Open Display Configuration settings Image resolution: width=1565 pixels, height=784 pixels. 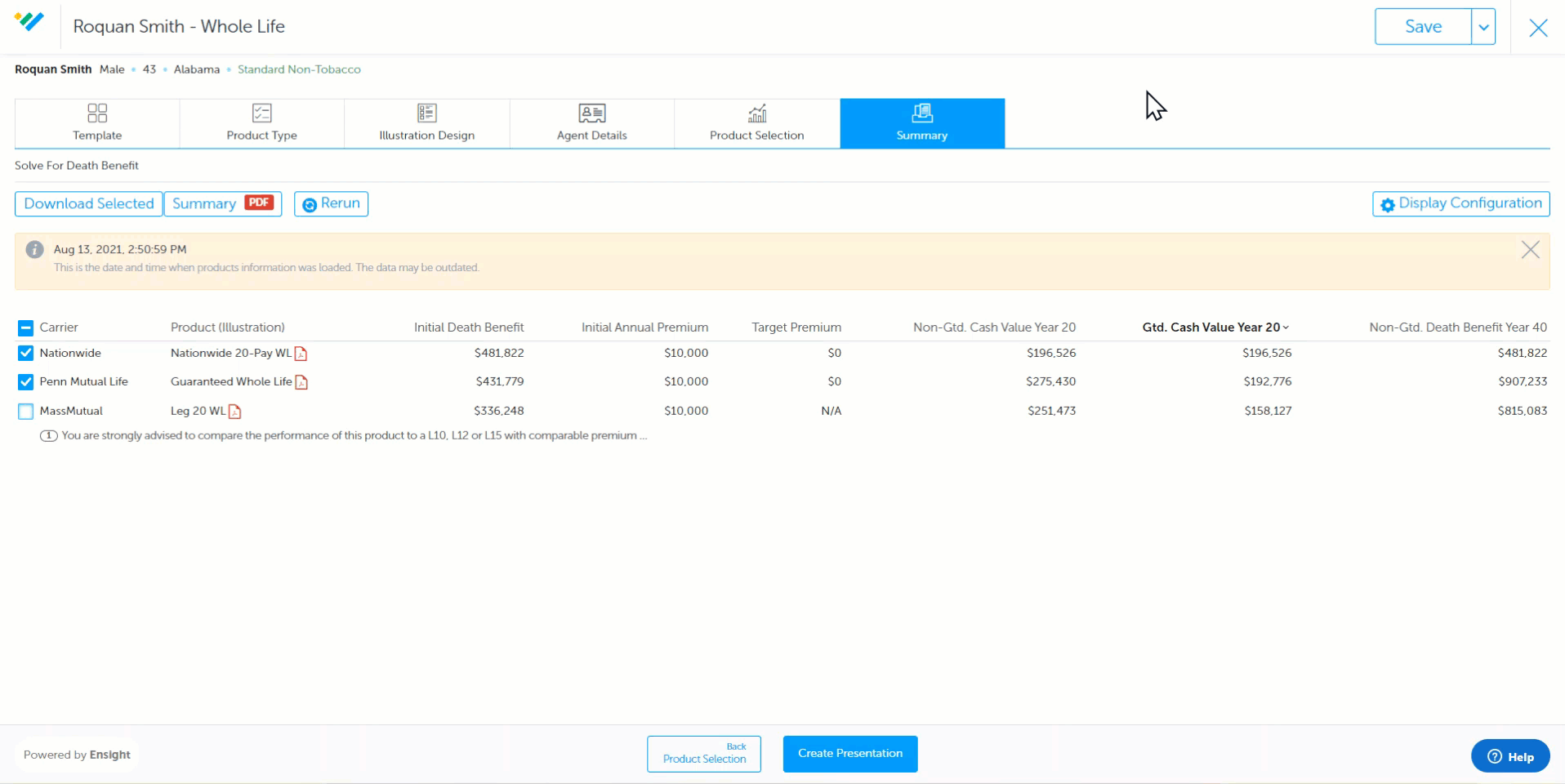(x=1460, y=203)
